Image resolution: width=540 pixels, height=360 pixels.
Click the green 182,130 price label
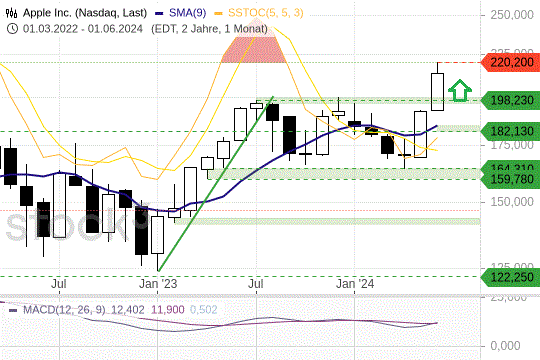click(x=511, y=131)
